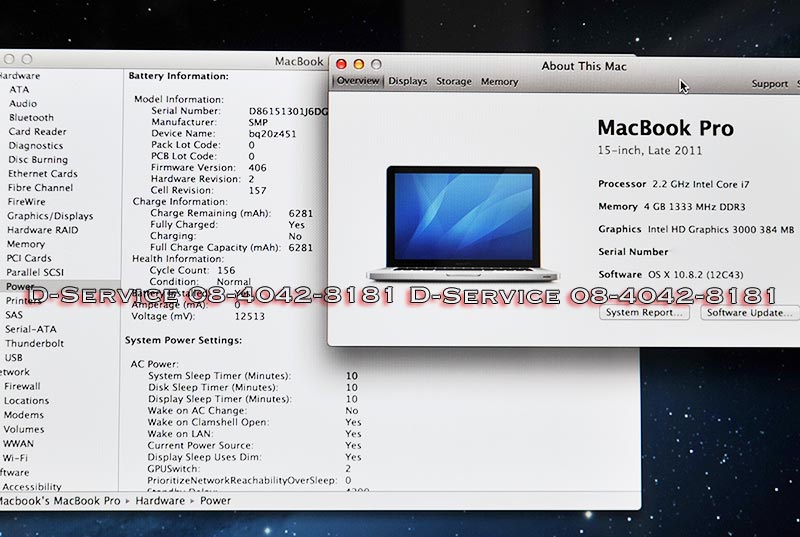The image size is (800, 537).
Task: Click Macbook's MacBook Pro in path bar
Action: (60, 501)
